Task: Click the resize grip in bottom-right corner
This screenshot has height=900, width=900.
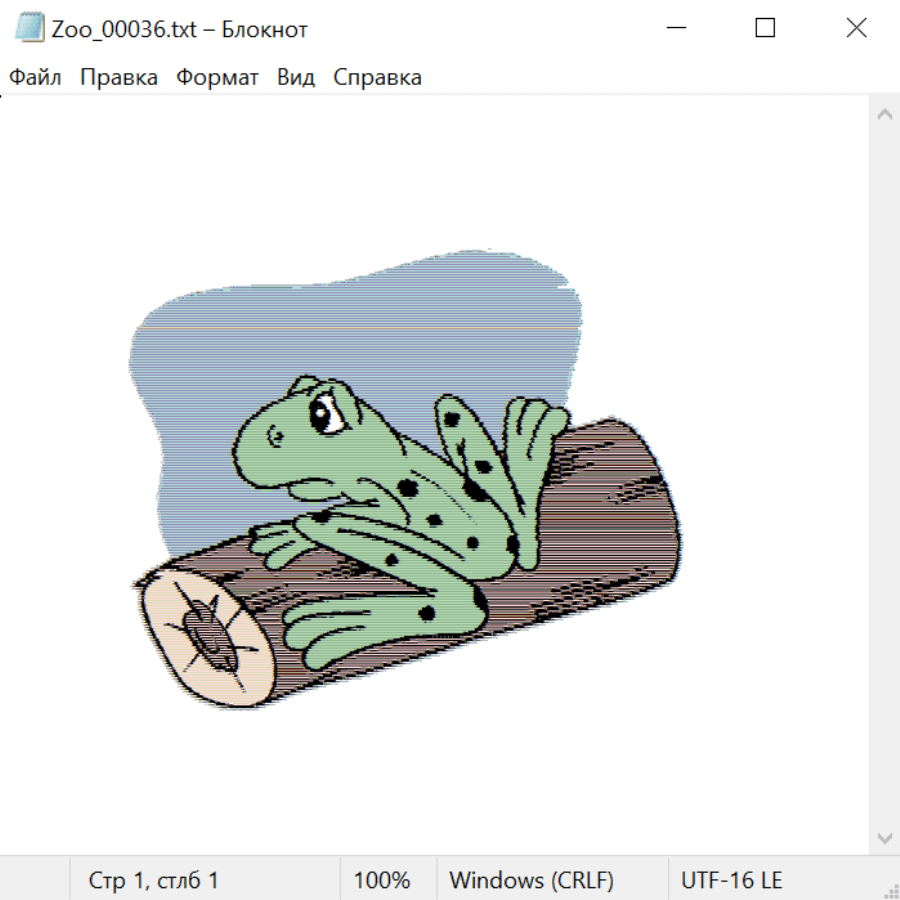Action: click(890, 890)
